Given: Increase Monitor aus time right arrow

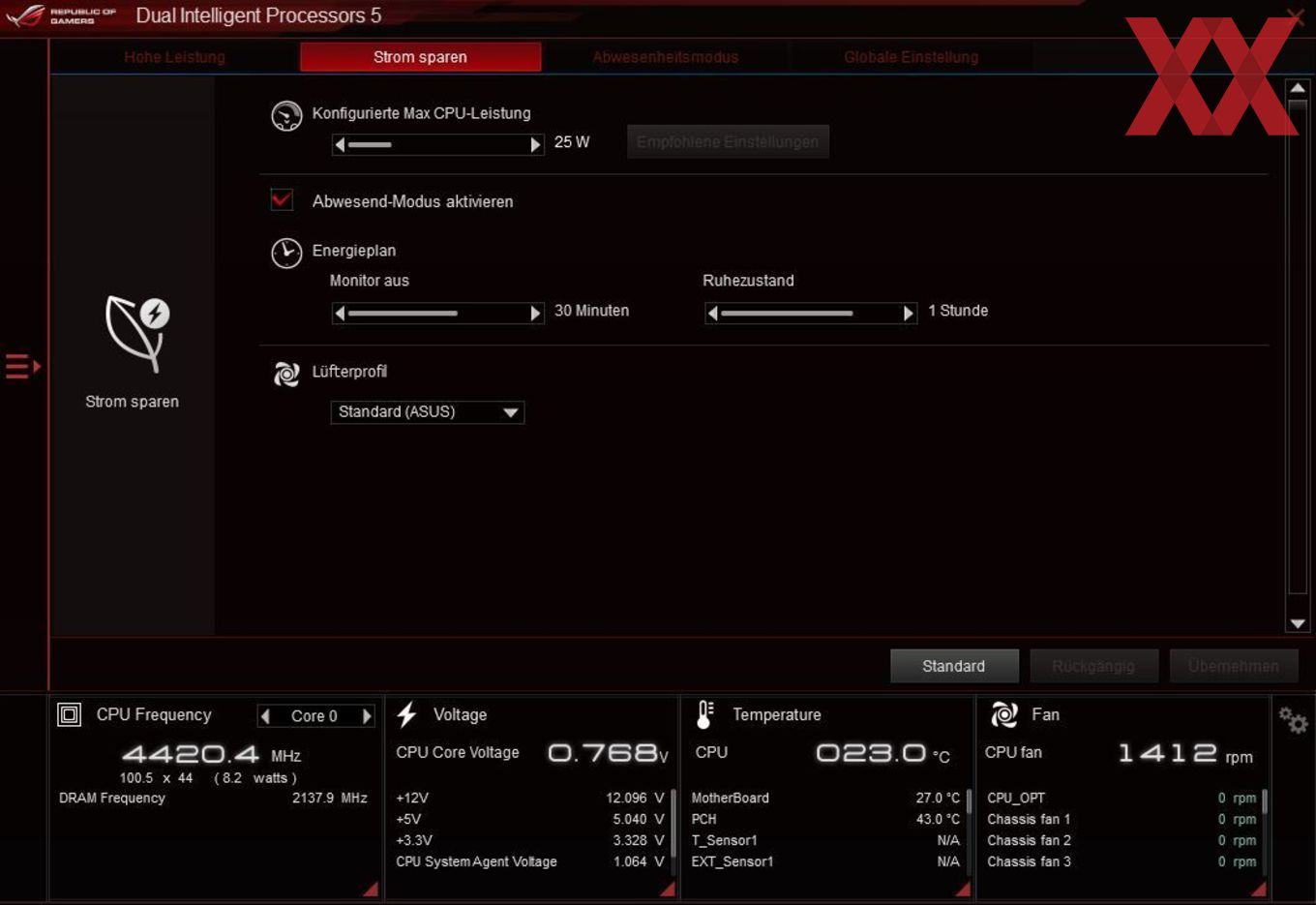Looking at the screenshot, I should [535, 313].
